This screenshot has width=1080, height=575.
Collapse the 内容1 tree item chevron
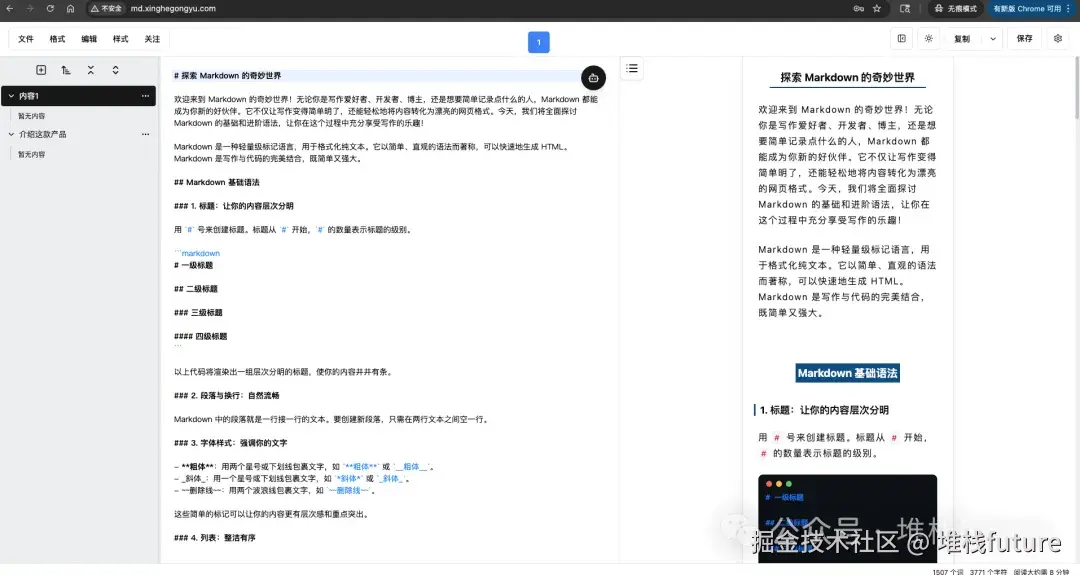click(11, 96)
